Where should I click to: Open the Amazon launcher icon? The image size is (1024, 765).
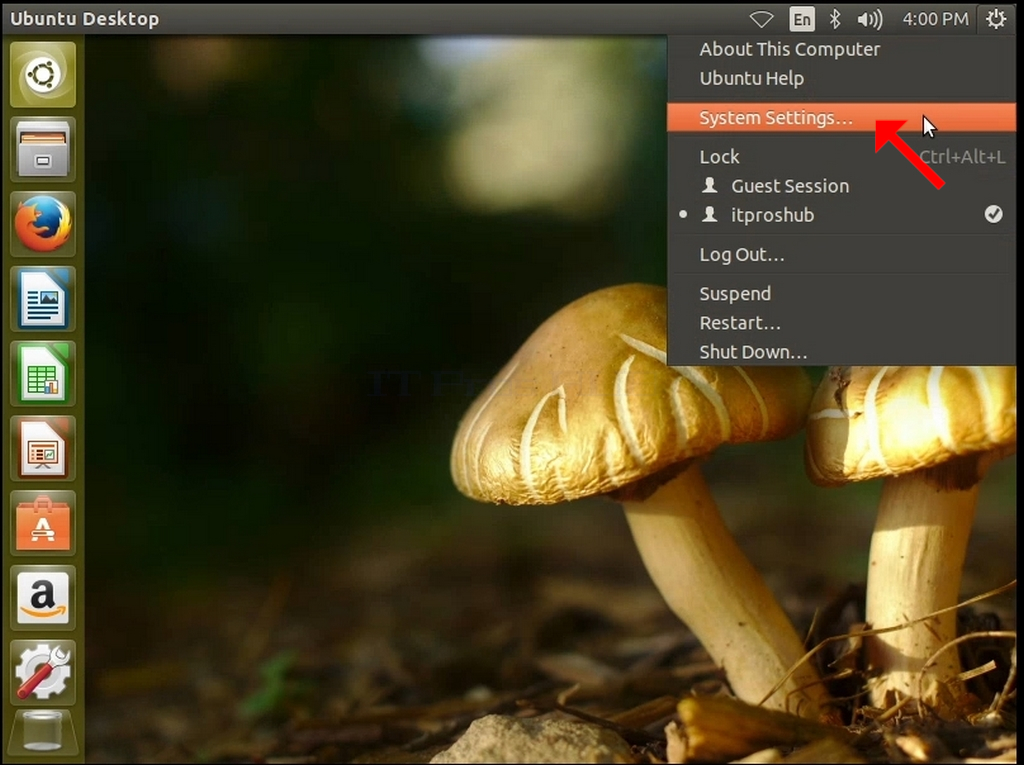pos(43,598)
